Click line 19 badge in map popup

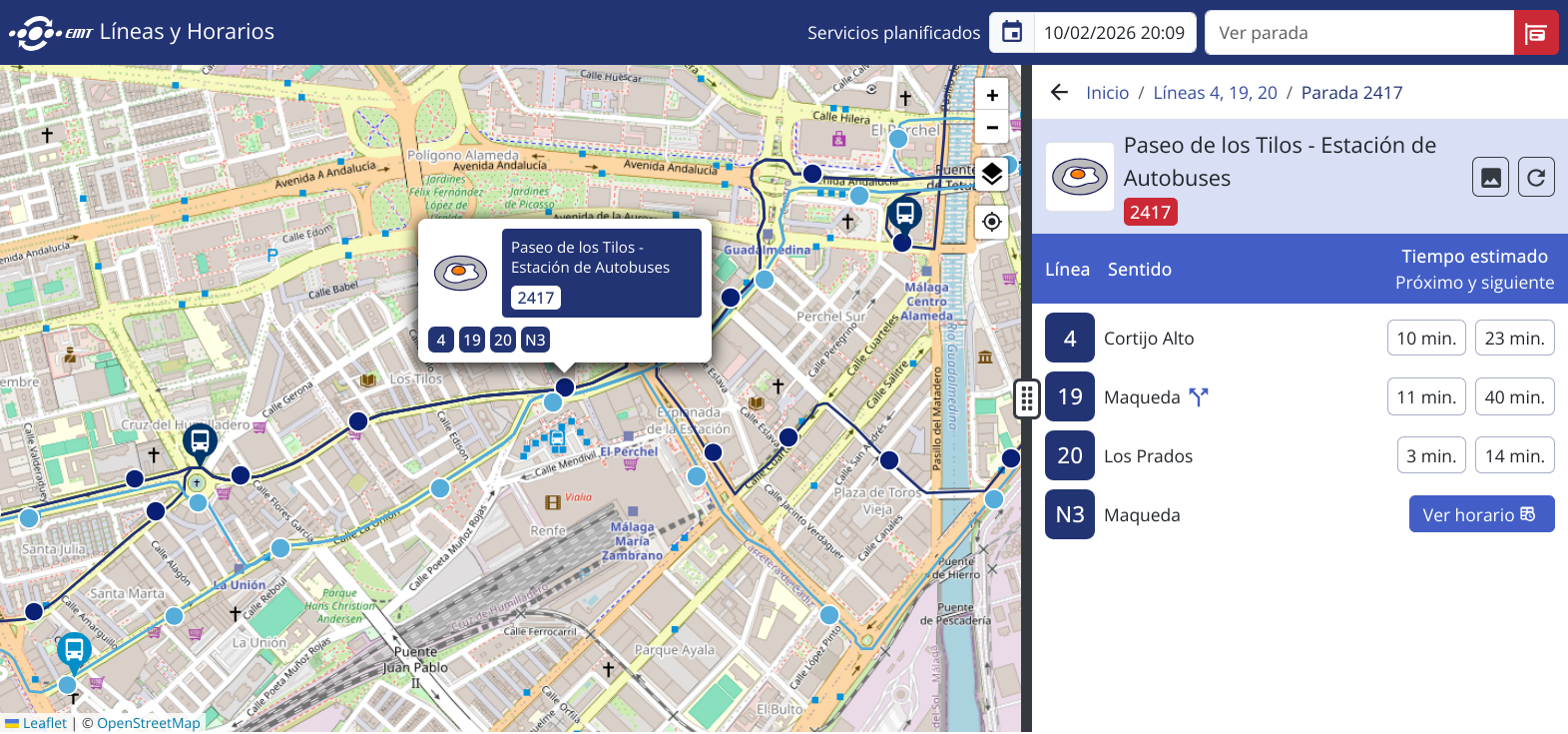click(472, 340)
